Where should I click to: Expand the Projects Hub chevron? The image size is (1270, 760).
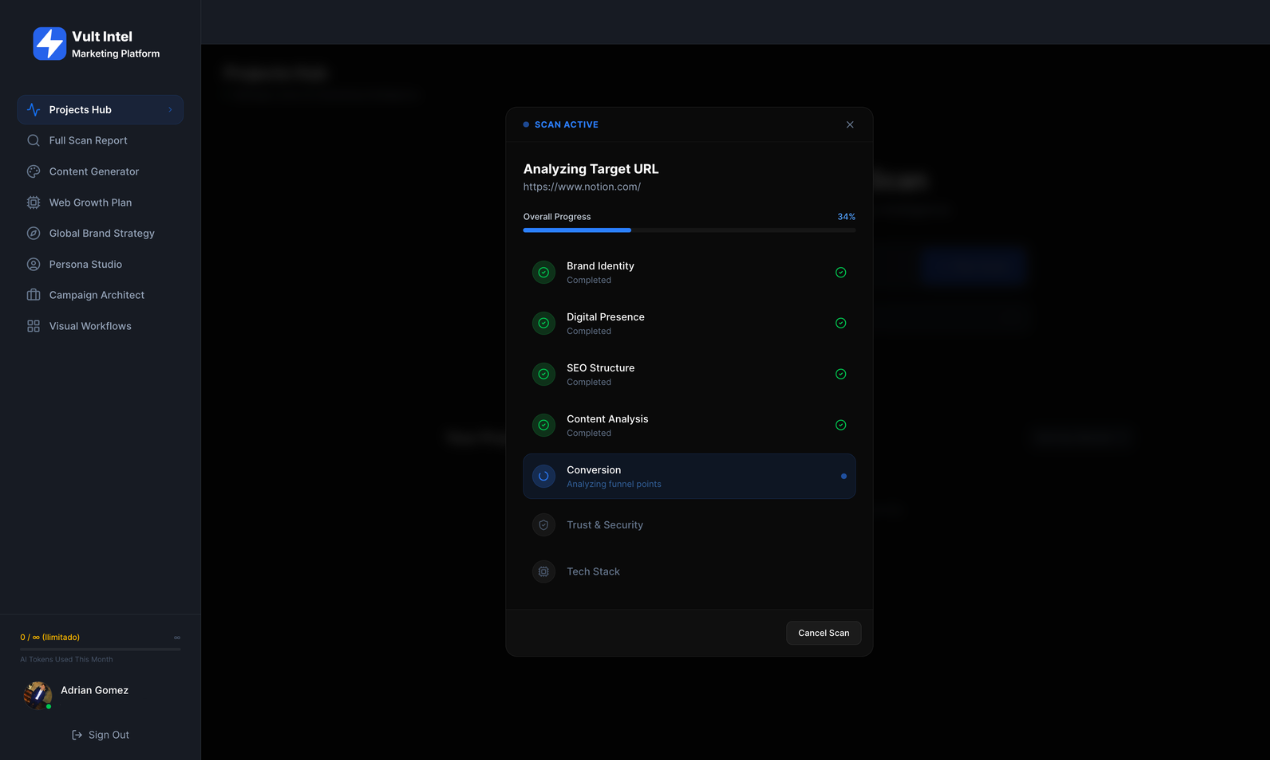pyautogui.click(x=172, y=109)
